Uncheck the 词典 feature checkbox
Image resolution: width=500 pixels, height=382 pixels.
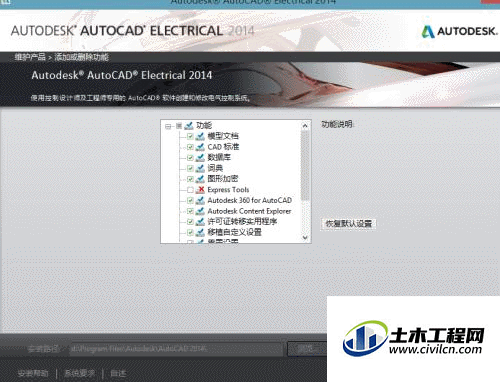coord(190,168)
